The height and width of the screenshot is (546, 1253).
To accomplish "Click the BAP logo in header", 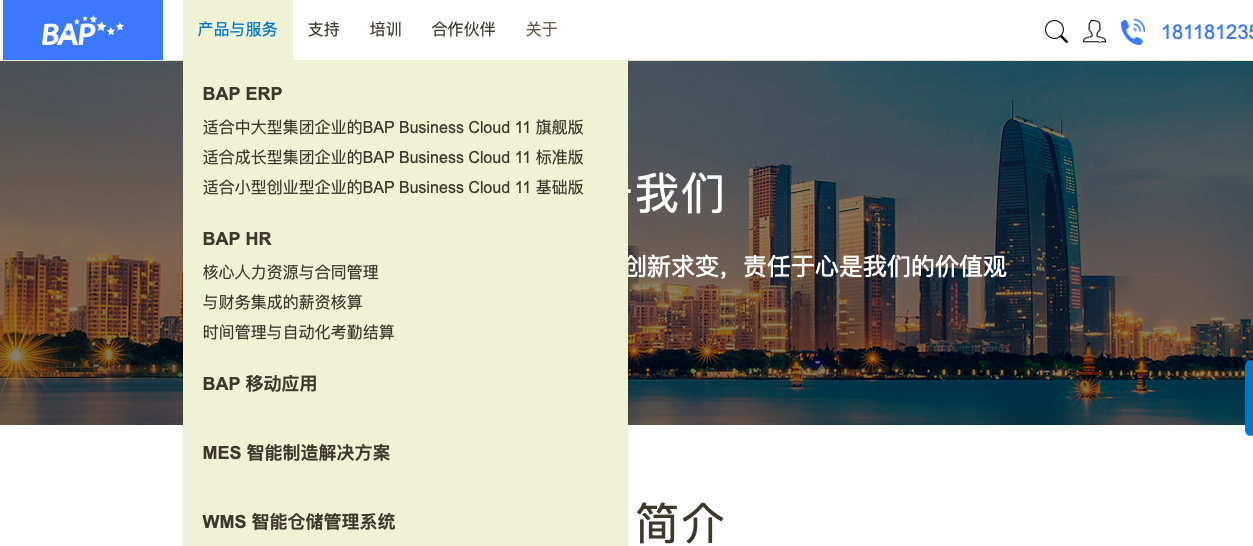I will [x=82, y=31].
